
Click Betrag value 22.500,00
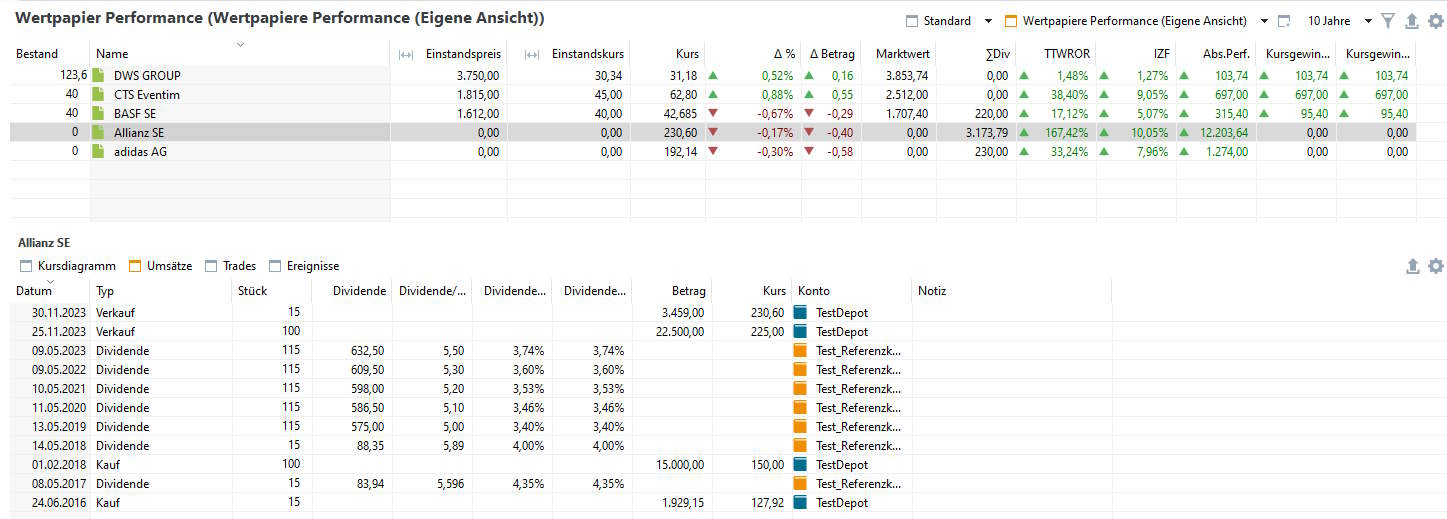pos(679,331)
